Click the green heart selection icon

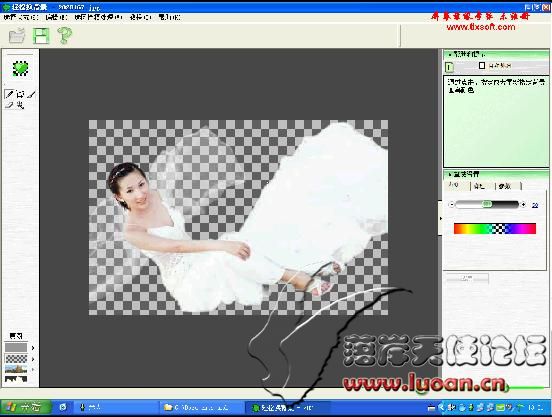(20, 68)
